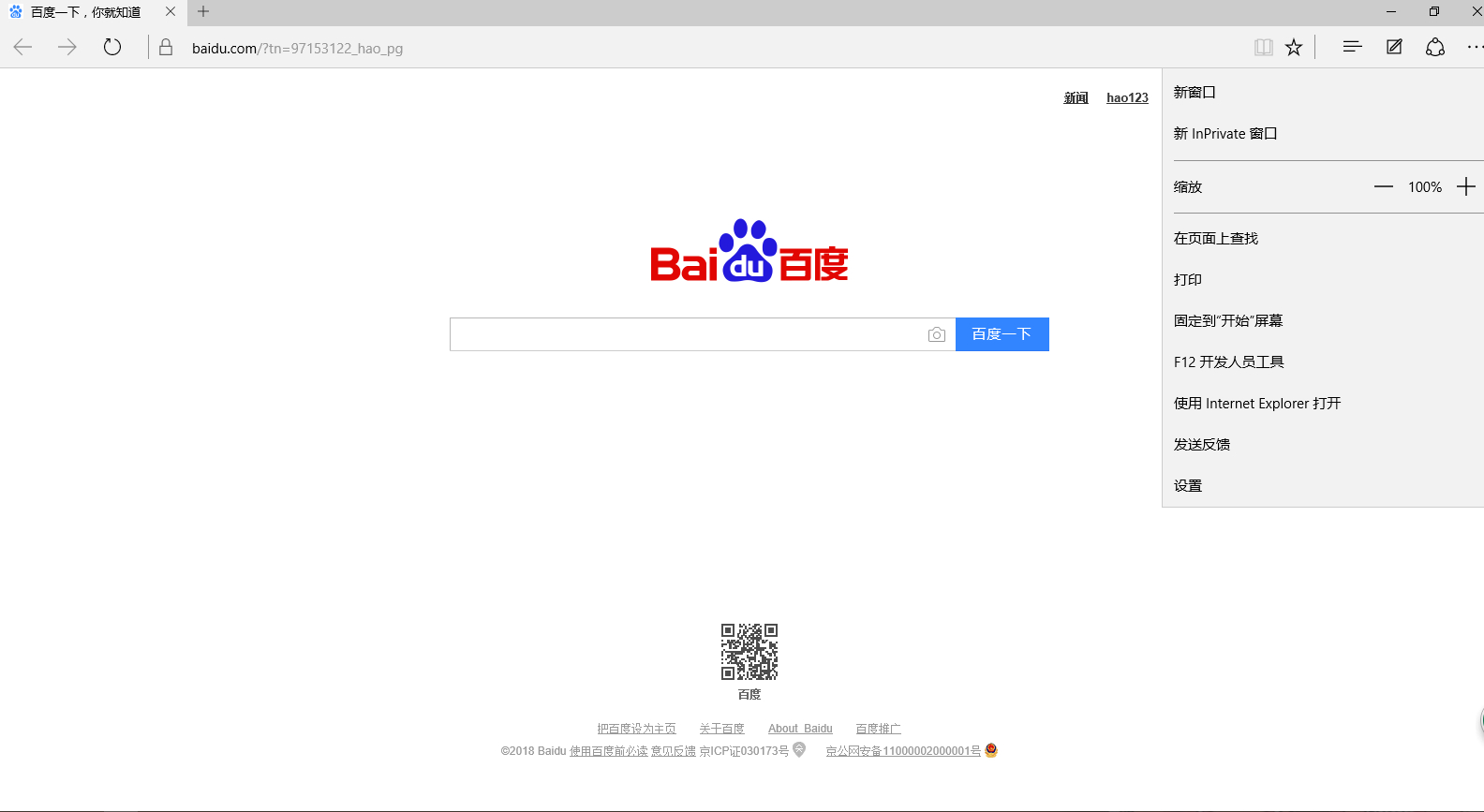
Task: Click the police badge icon in footer
Action: pos(991,750)
